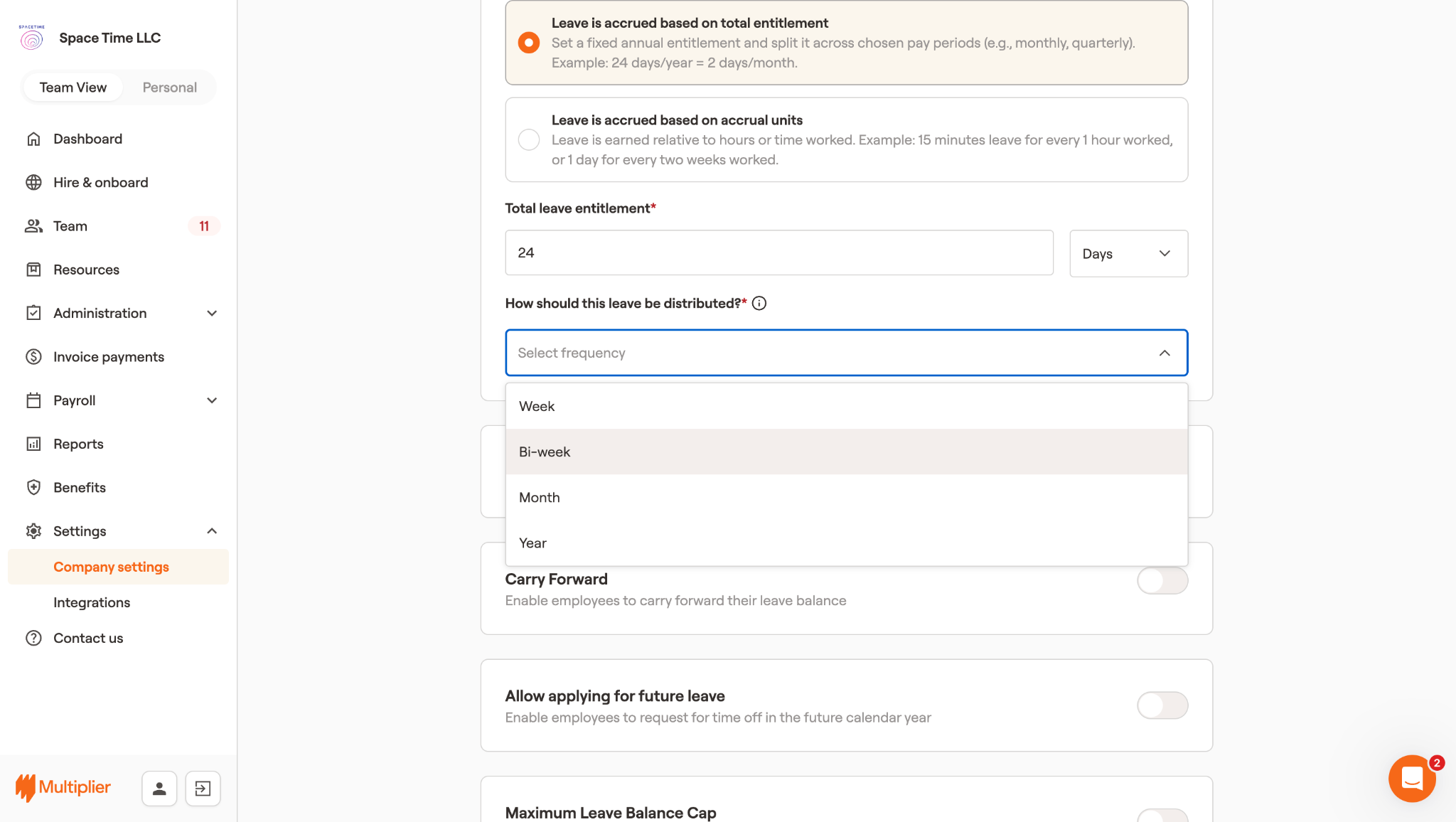Collapse the Settings section chevron

pos(212,531)
